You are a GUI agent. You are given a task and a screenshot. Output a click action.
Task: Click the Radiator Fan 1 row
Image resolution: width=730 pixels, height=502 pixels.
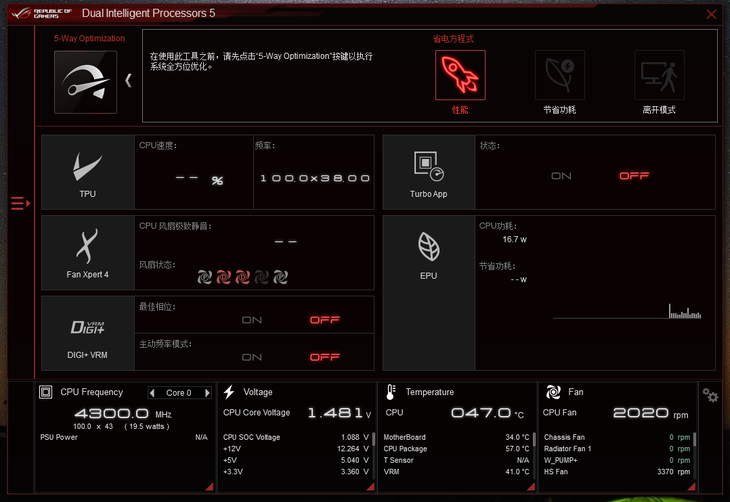click(617, 449)
